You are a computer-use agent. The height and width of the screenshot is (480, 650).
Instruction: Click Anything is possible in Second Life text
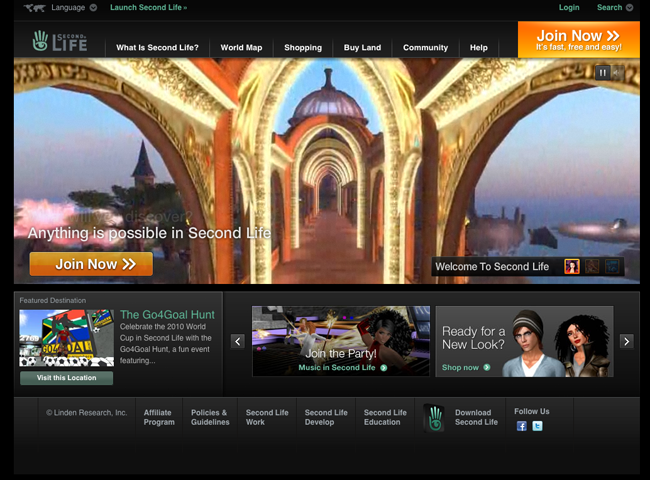pyautogui.click(x=149, y=233)
